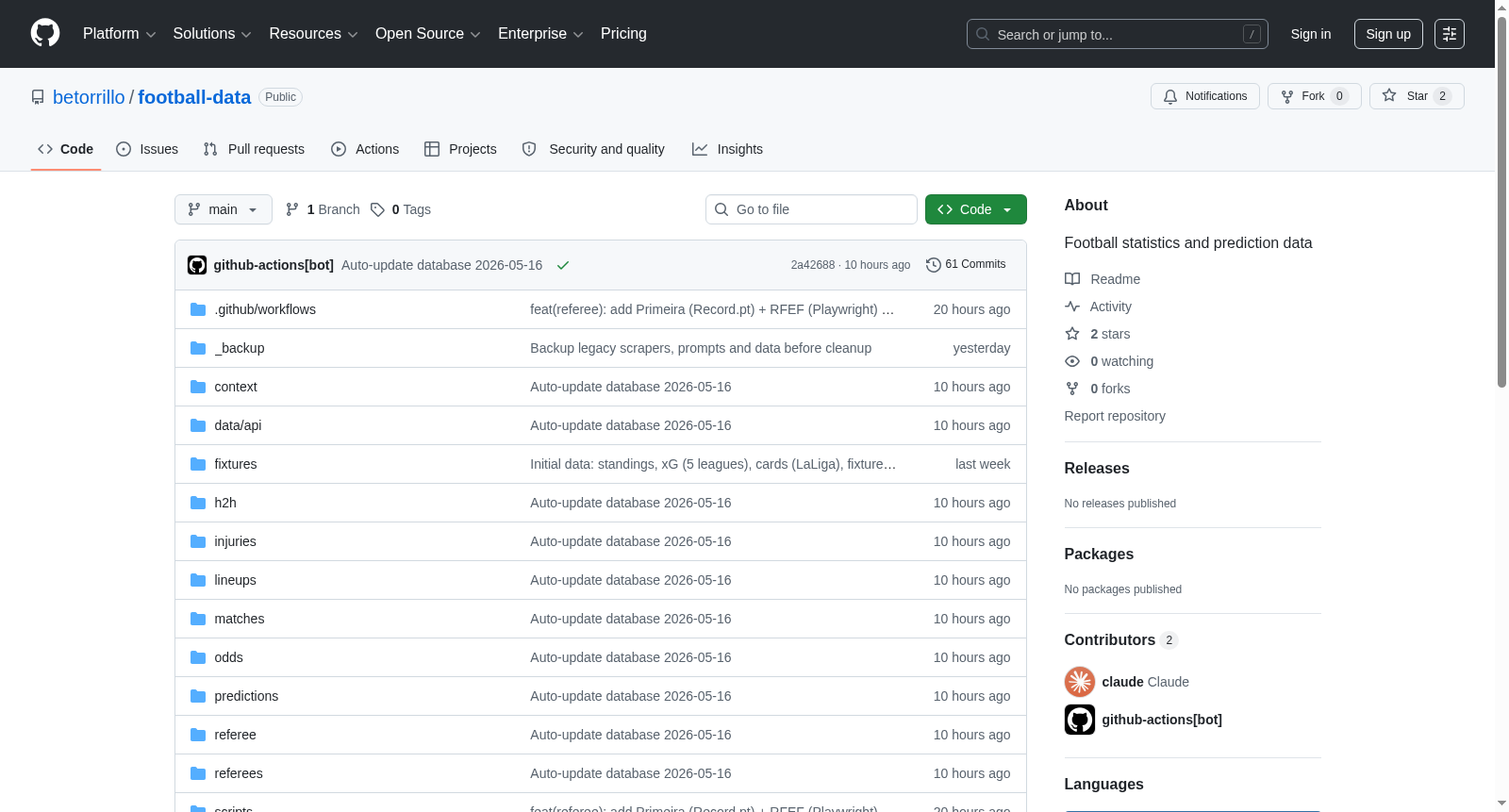Click the github-actions[bot] avatar in commit header
1509x812 pixels.
pos(197,265)
